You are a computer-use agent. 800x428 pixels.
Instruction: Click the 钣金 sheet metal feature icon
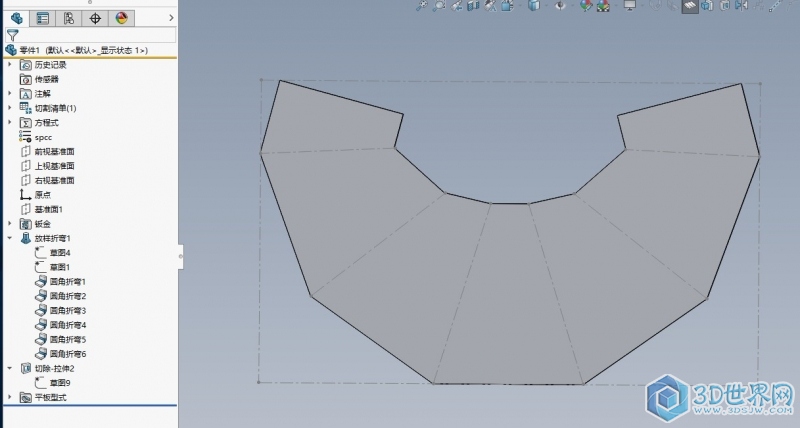26,224
